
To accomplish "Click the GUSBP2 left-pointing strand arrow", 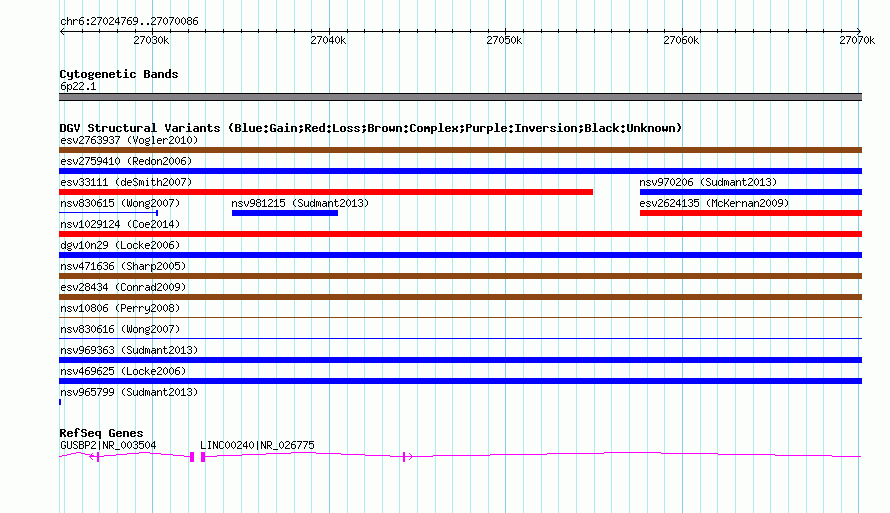I will tap(92, 457).
